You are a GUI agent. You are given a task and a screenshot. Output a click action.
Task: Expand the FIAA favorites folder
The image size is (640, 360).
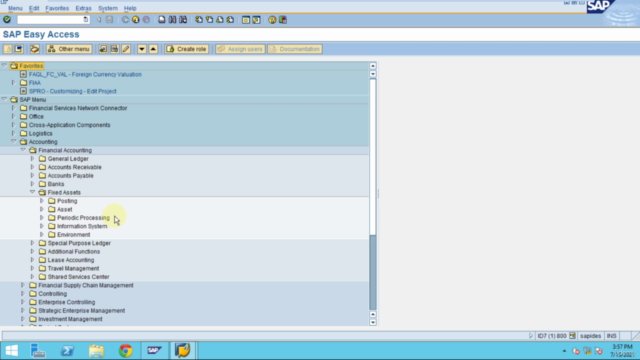pos(13,82)
